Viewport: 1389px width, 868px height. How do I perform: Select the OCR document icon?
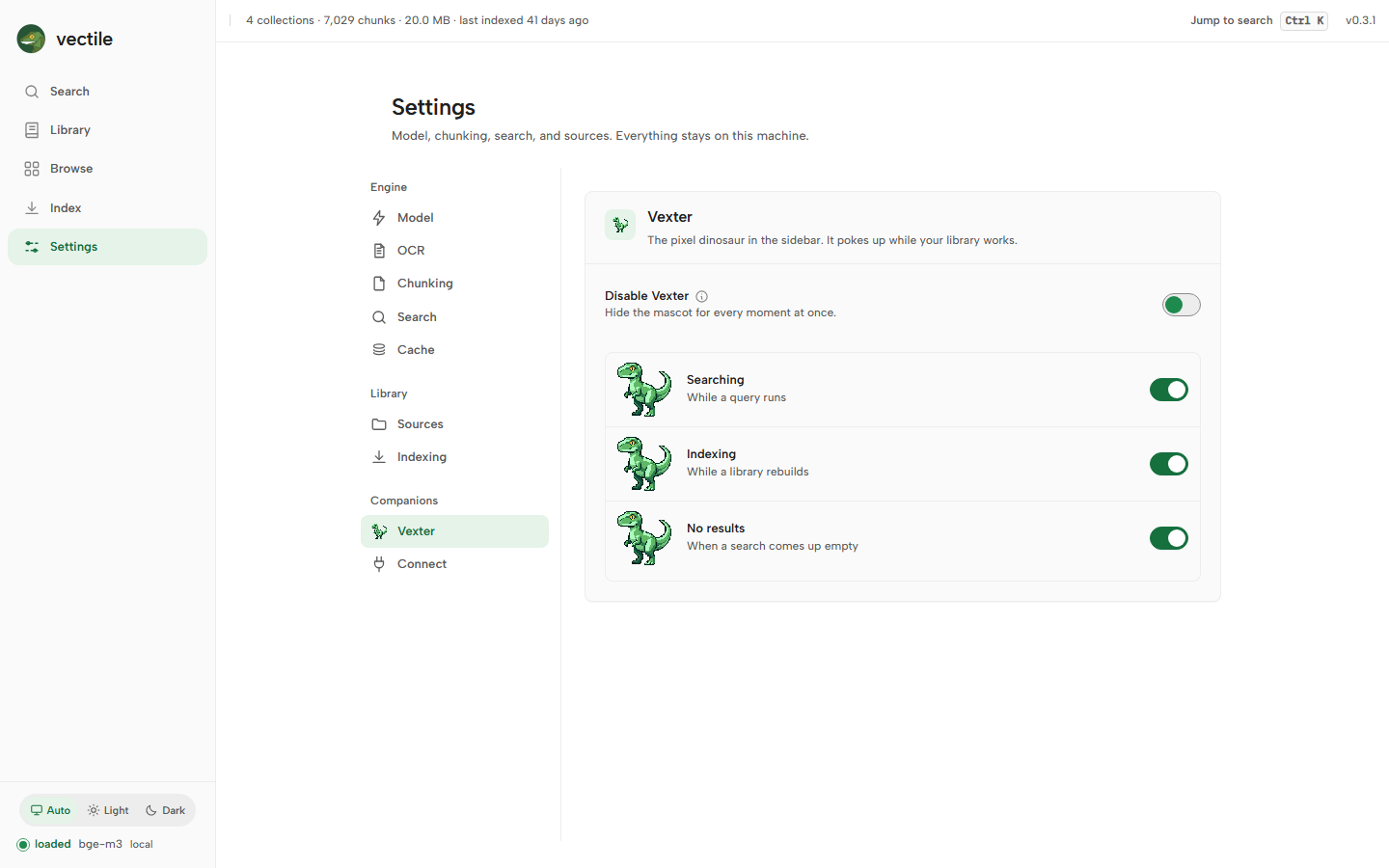pos(379,251)
